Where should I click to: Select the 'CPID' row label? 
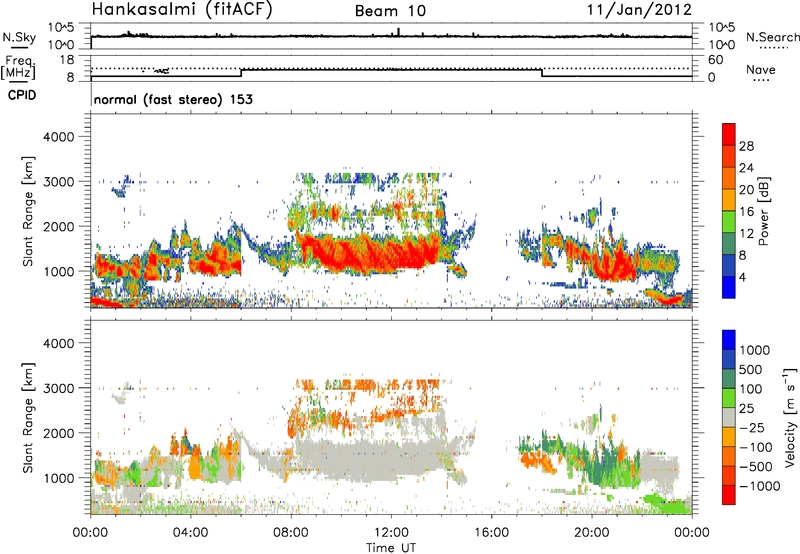click(x=22, y=95)
